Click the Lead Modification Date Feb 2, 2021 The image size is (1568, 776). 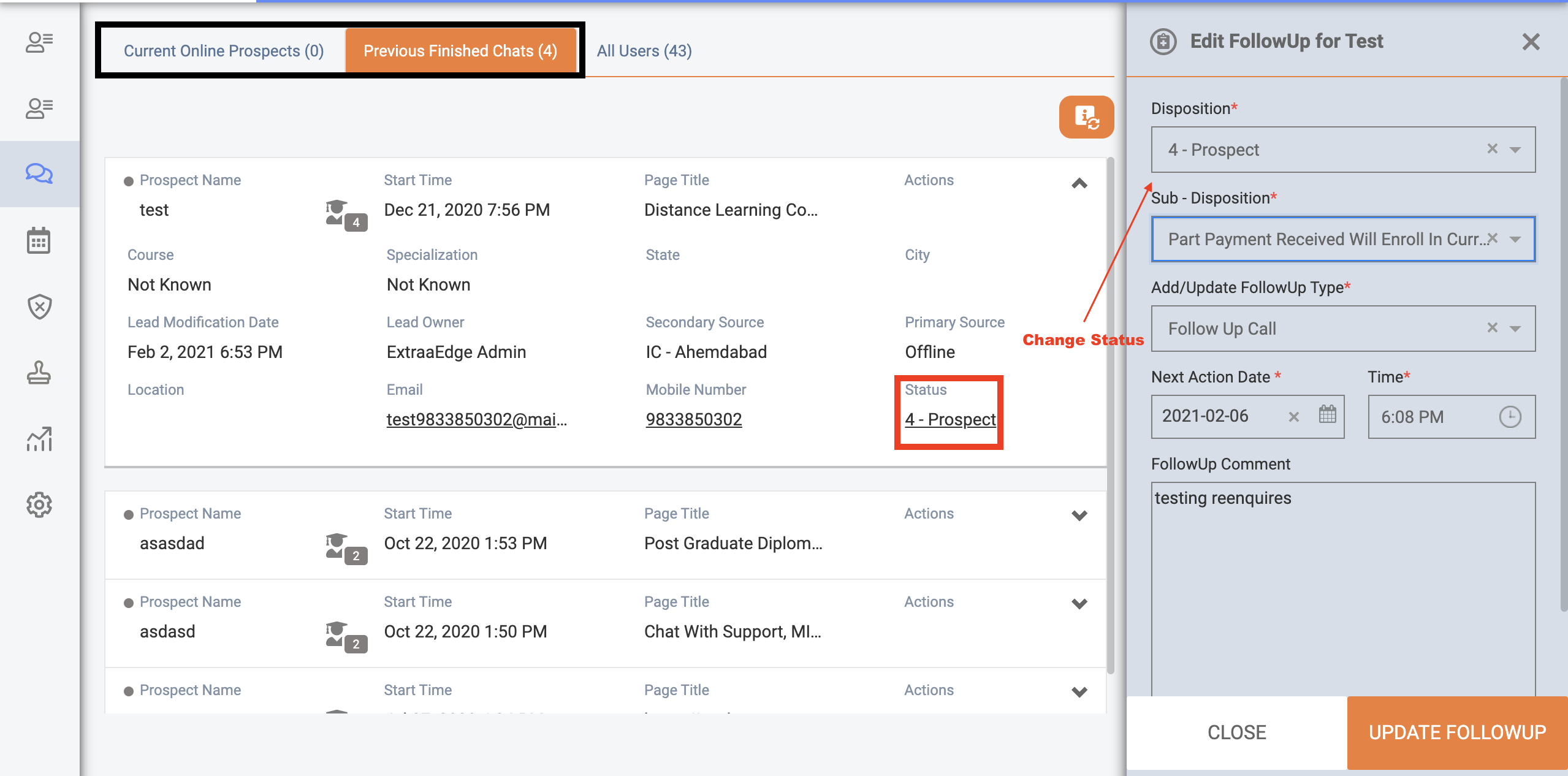(x=205, y=352)
